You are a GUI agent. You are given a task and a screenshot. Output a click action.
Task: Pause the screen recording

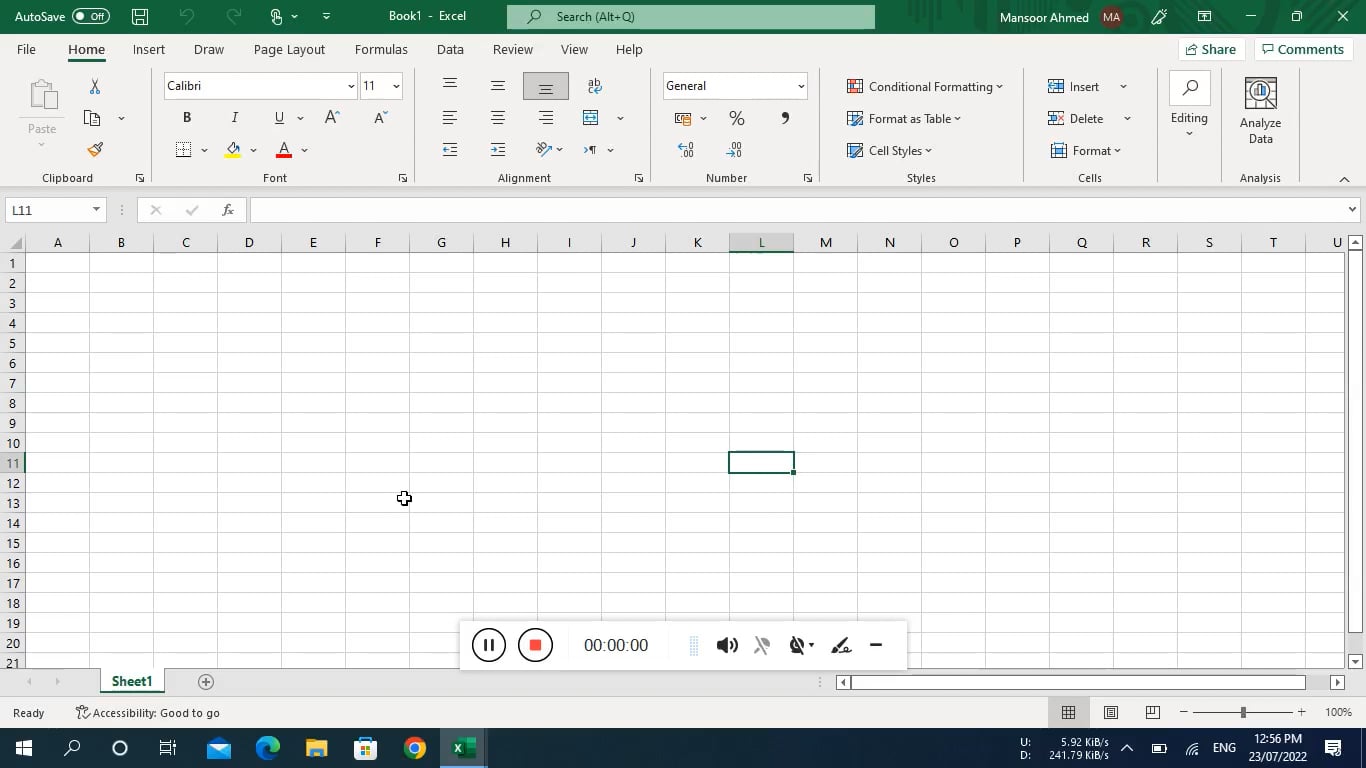tap(488, 645)
